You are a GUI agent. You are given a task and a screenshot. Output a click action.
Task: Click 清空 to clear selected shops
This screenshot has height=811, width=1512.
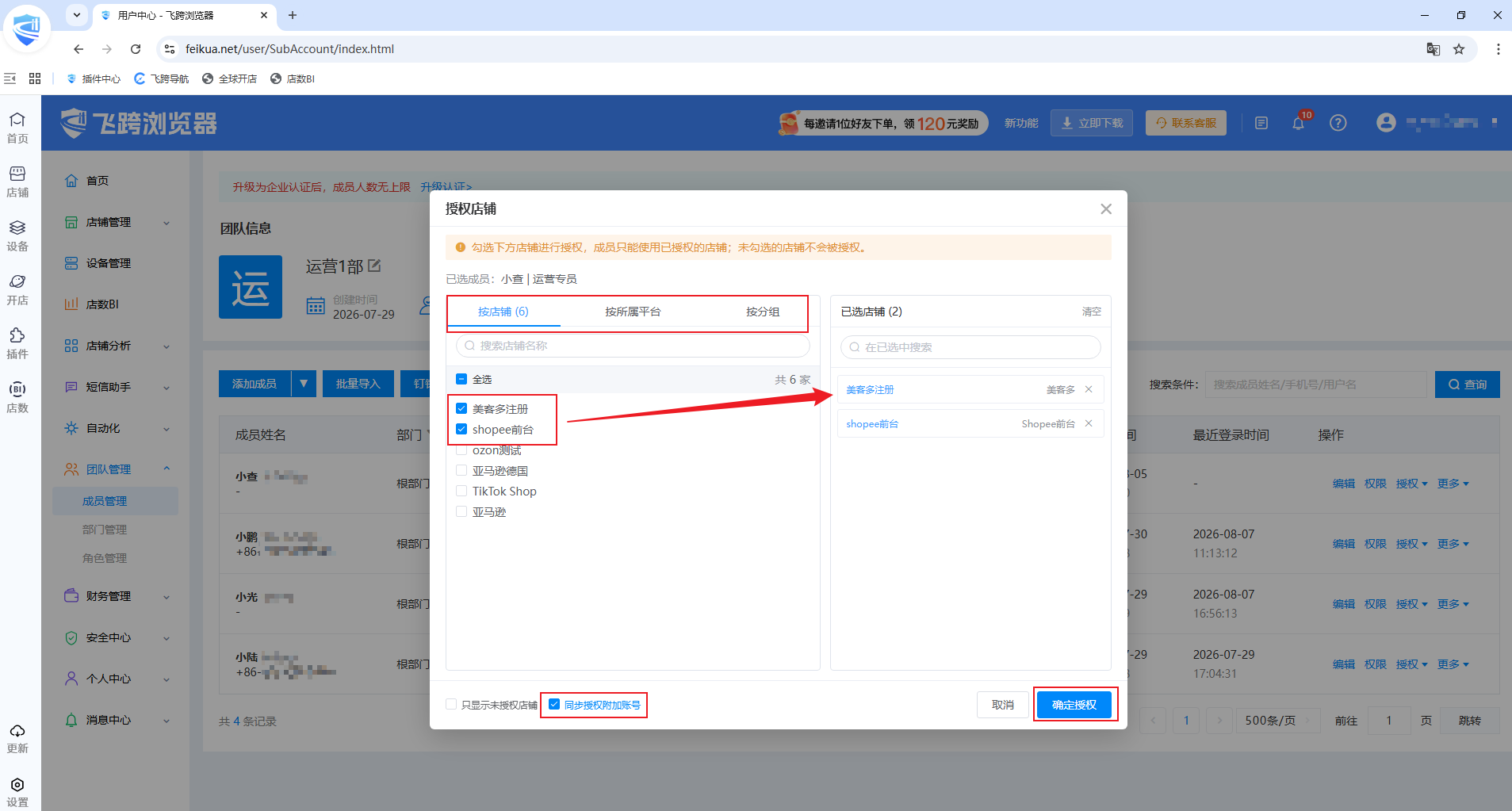point(1092,312)
